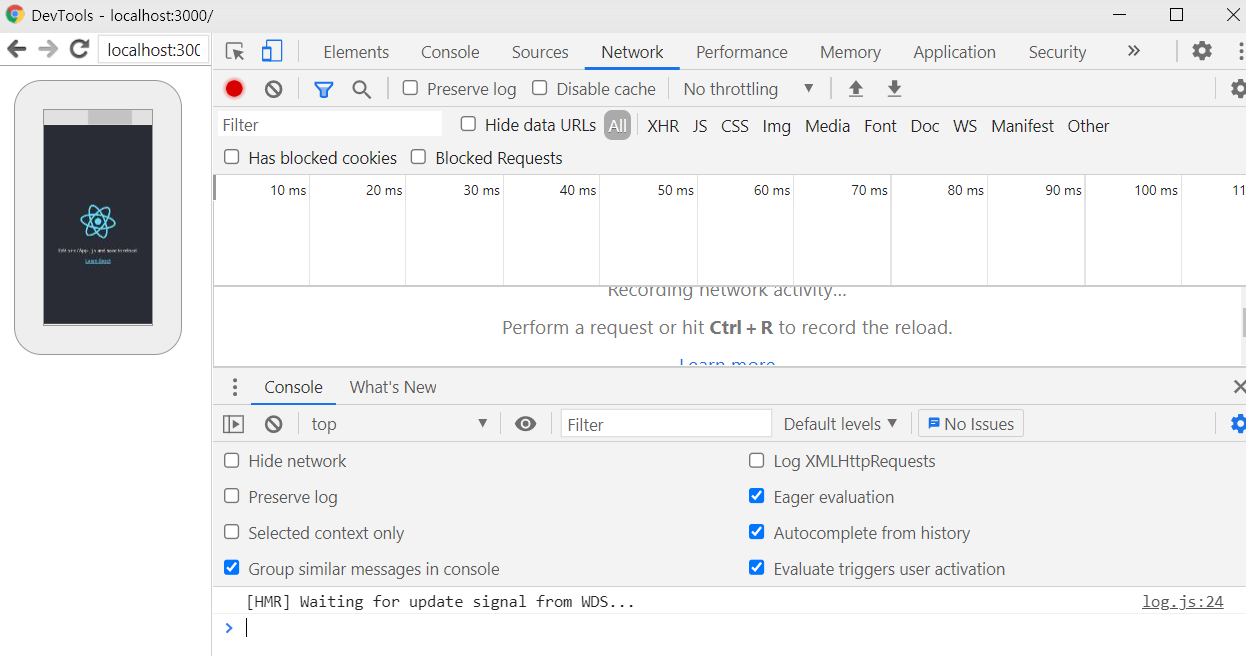1246x656 pixels.
Task: Enable the Preserve log checkbox
Action: point(409,88)
